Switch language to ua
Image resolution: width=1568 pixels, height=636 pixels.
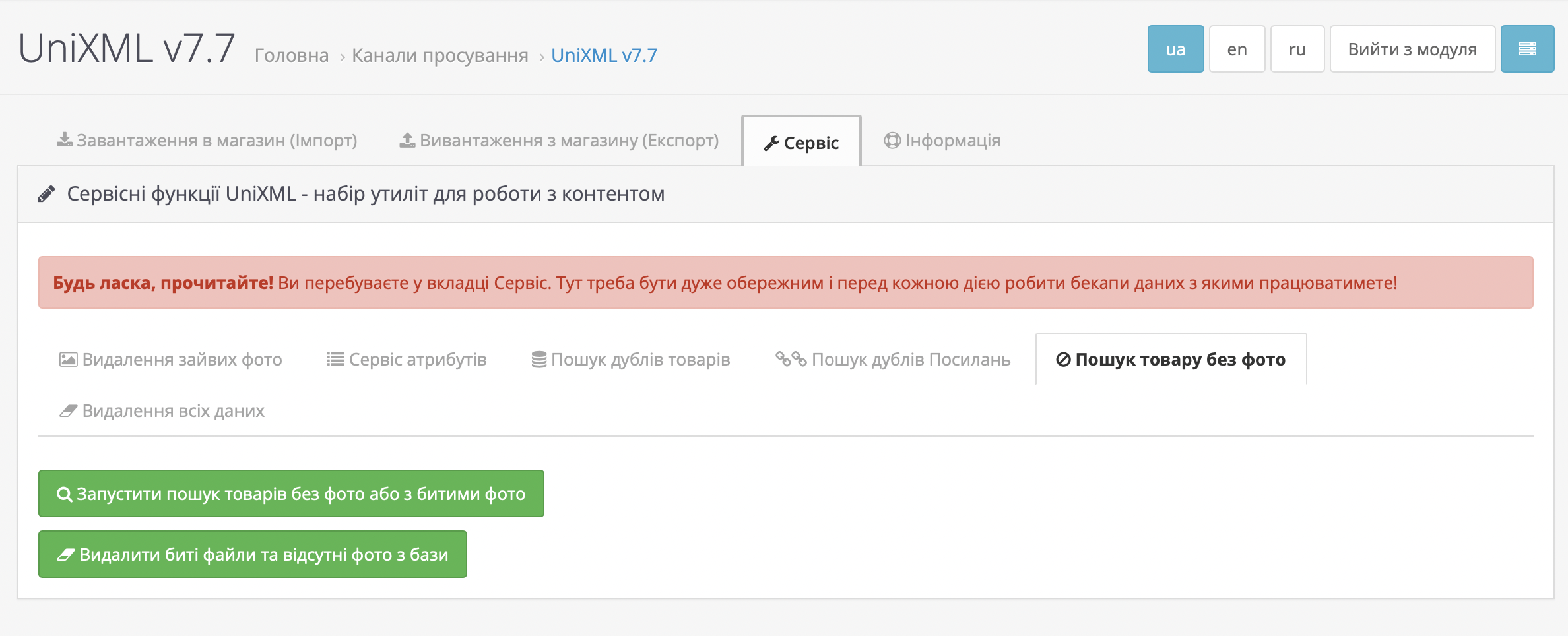click(1175, 49)
